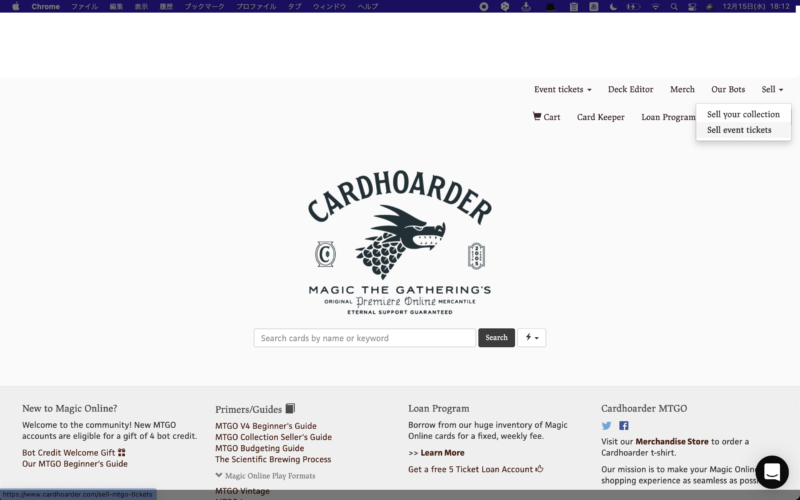800x500 pixels.
Task: Open the Cart icon link
Action: [x=546, y=117]
